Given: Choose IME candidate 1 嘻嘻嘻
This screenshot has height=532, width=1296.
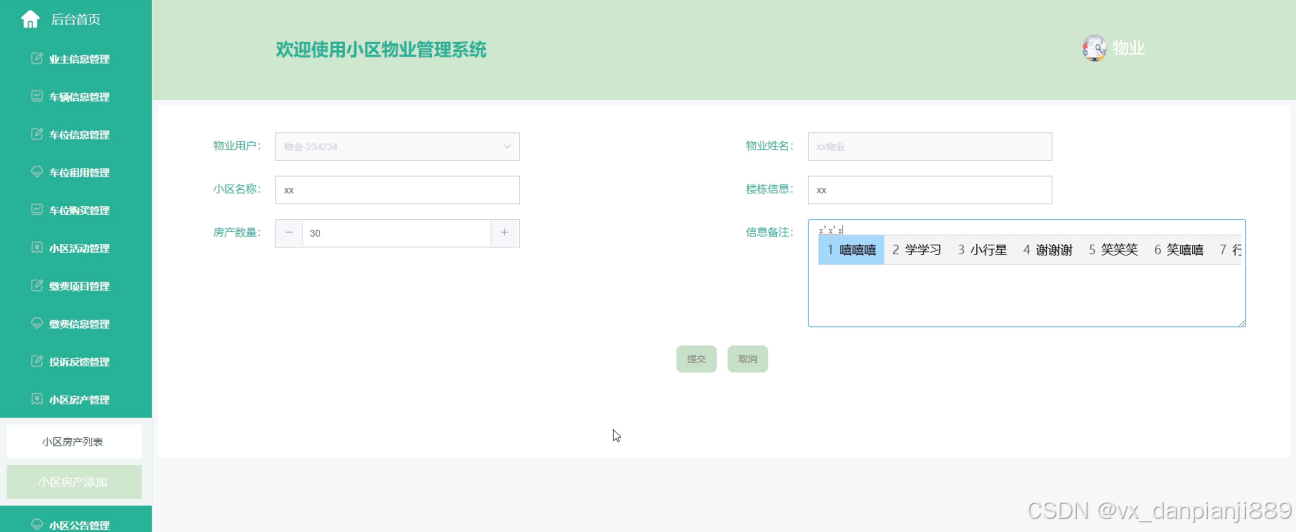Looking at the screenshot, I should tap(851, 250).
